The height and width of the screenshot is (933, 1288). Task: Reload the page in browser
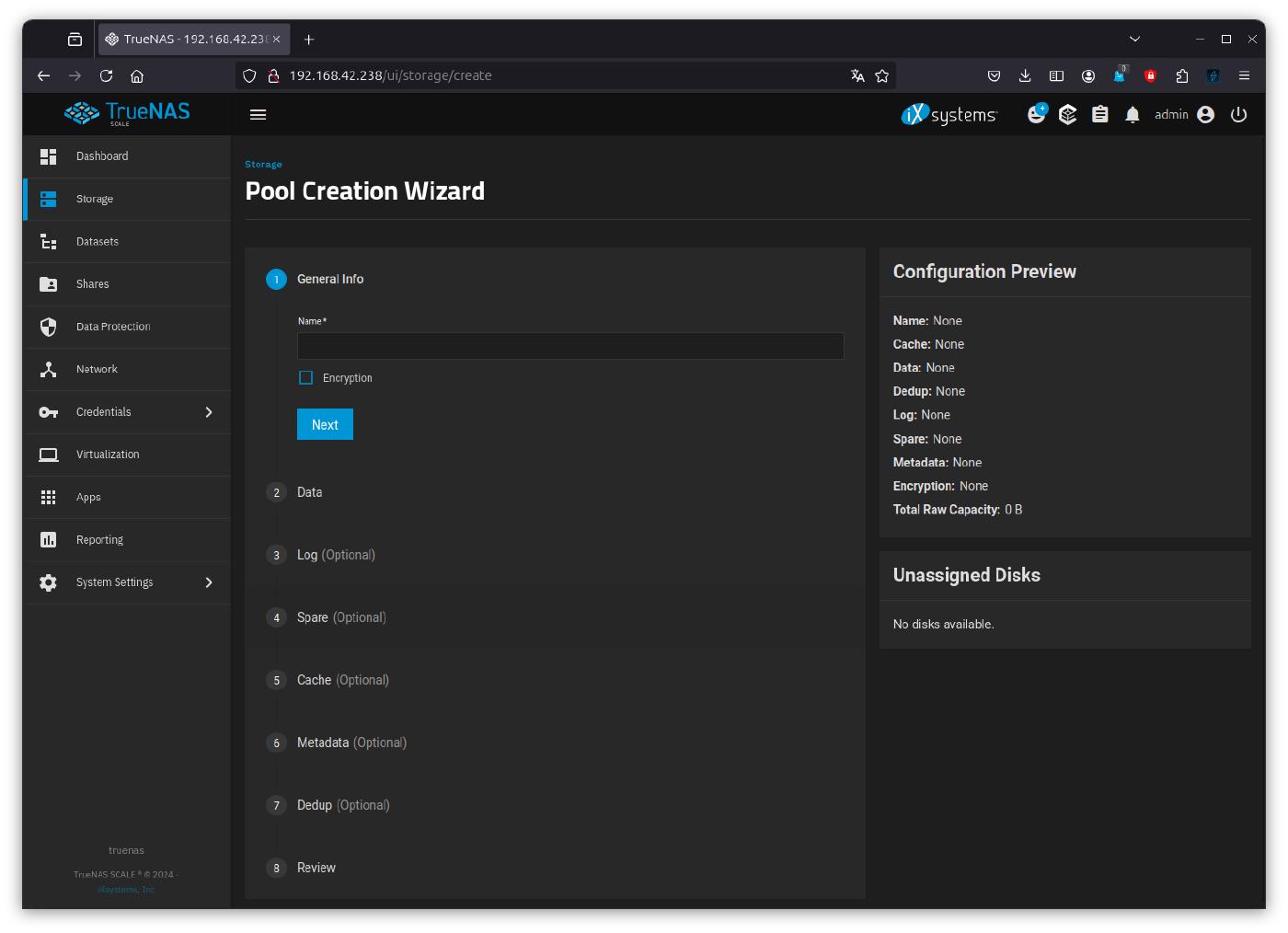107,76
